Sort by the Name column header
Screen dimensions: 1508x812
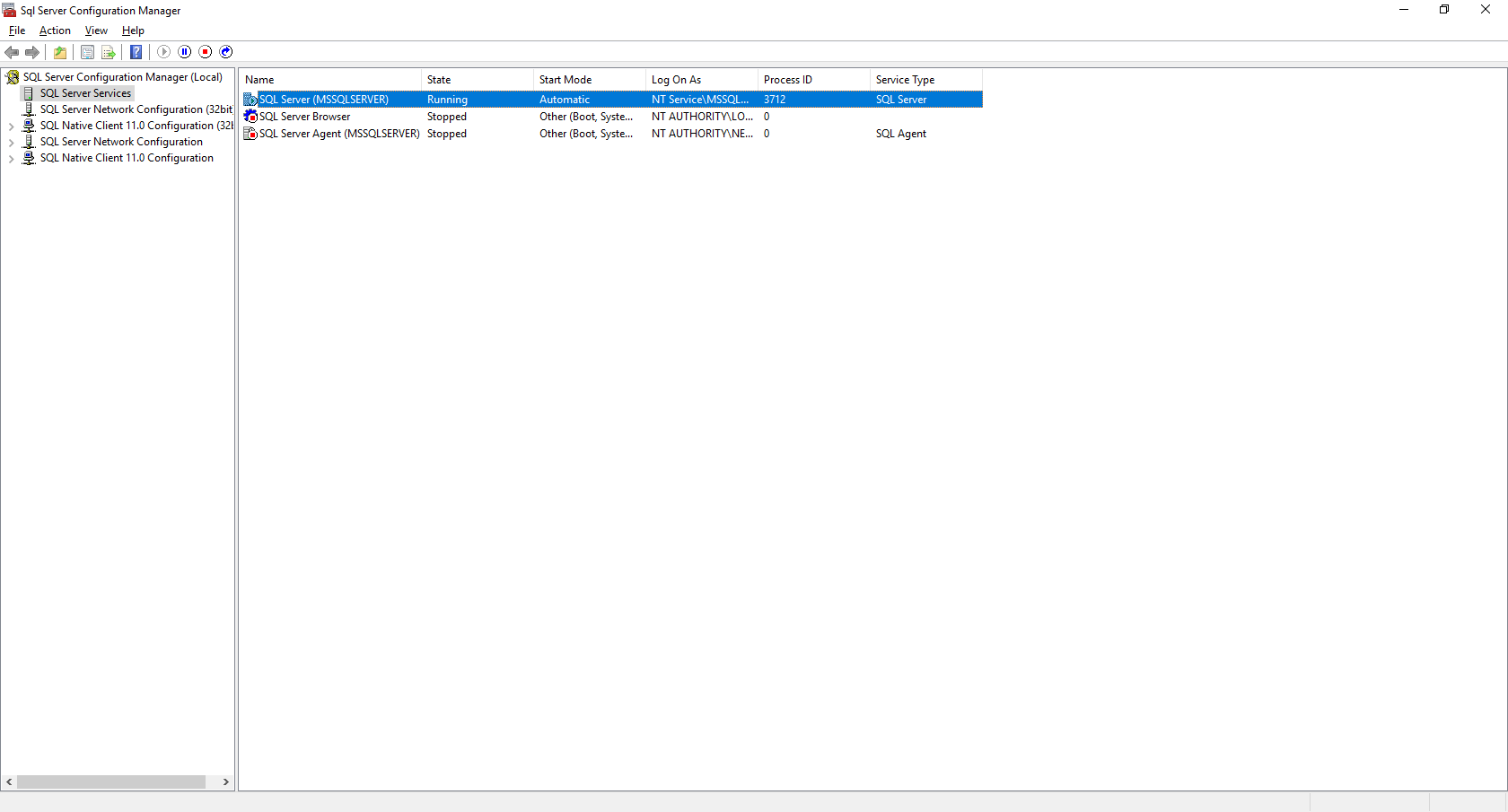pos(330,80)
